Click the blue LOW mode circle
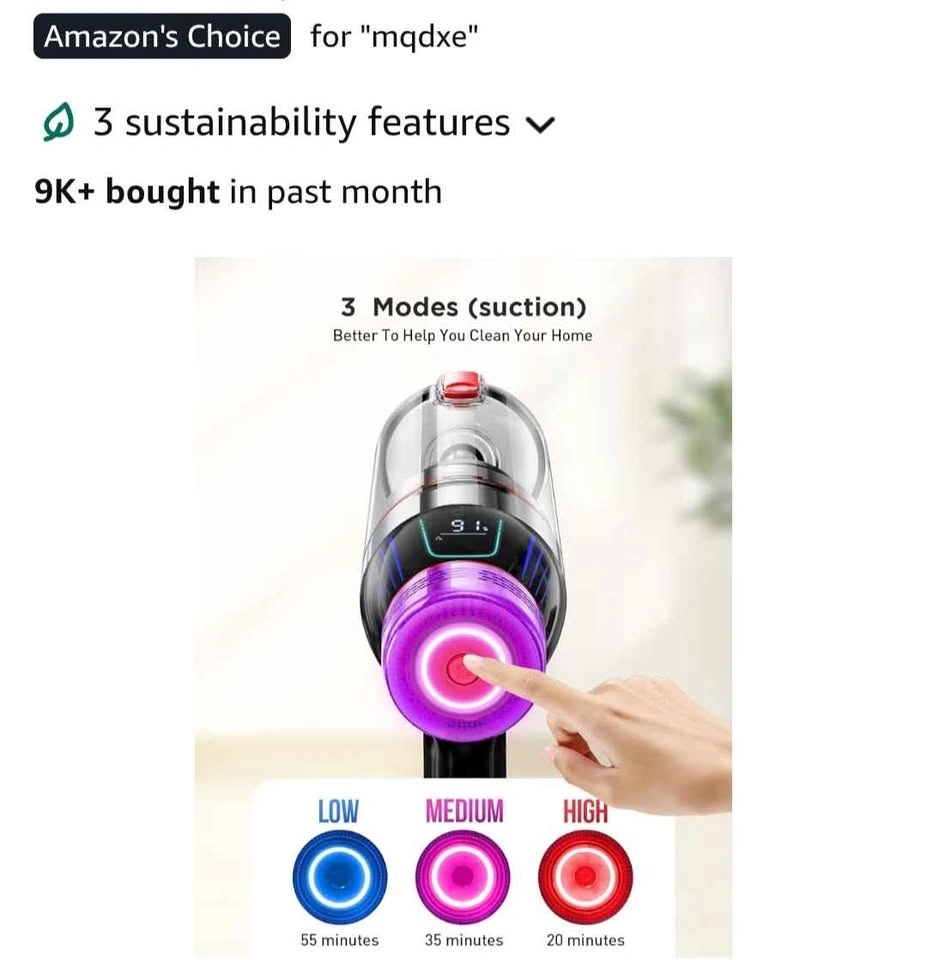This screenshot has width=927, height=960. [x=340, y=877]
